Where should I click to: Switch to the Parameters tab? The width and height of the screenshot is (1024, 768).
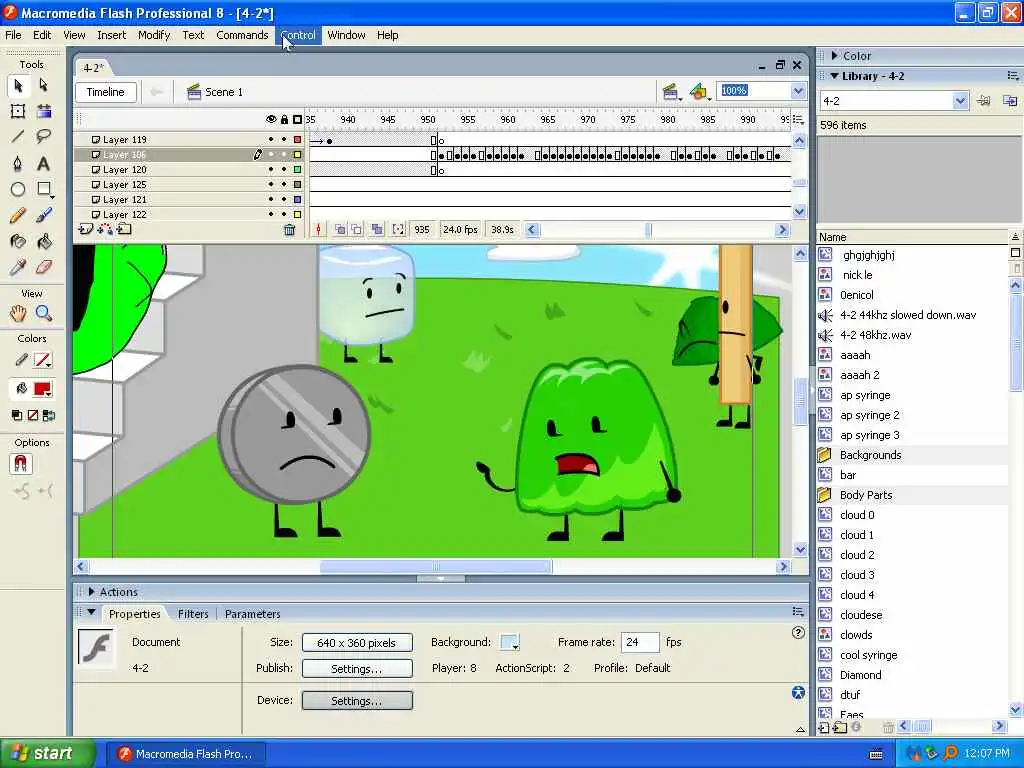tap(253, 614)
